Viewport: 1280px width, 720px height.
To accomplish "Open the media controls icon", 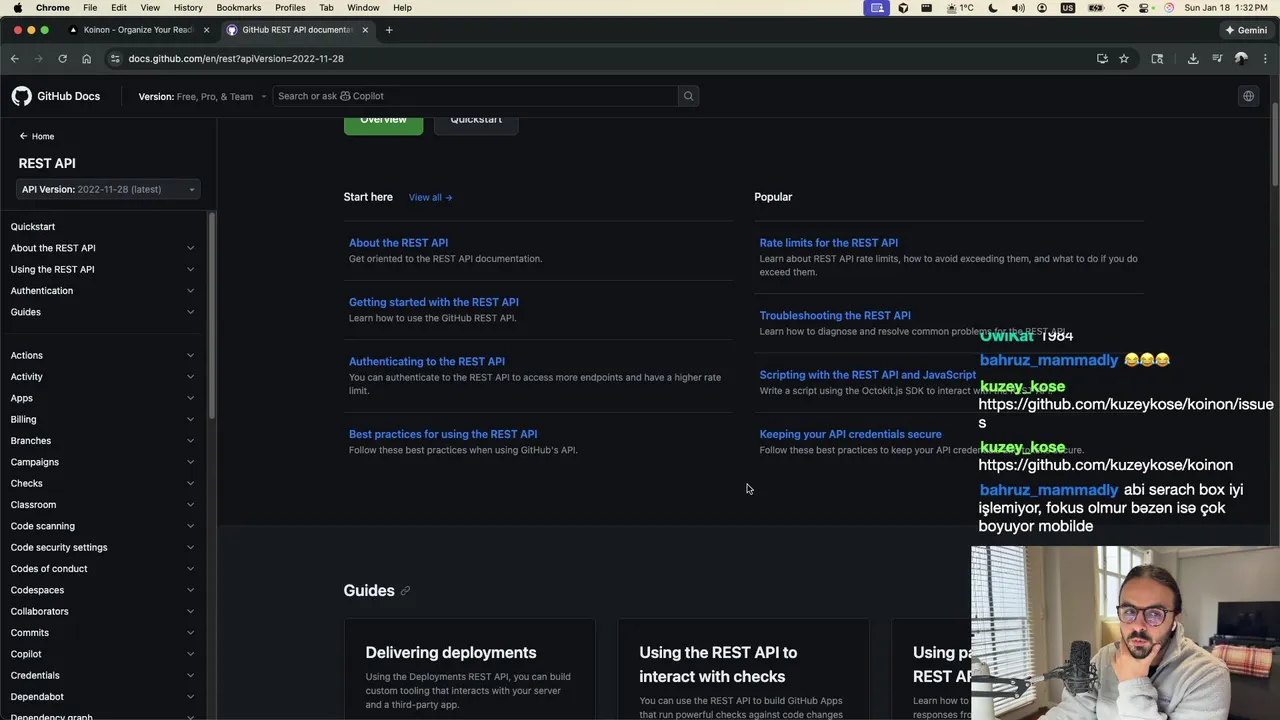I will point(1217,59).
